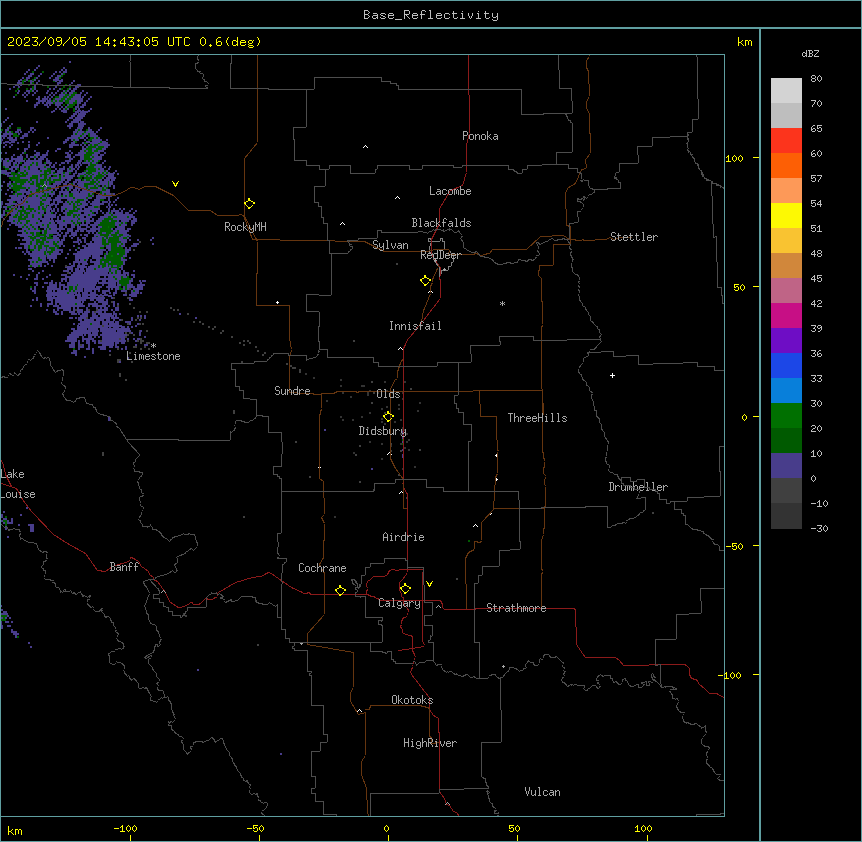Click the km unit label at bottom left
Screen dimensions: 862x842
(x=15, y=831)
